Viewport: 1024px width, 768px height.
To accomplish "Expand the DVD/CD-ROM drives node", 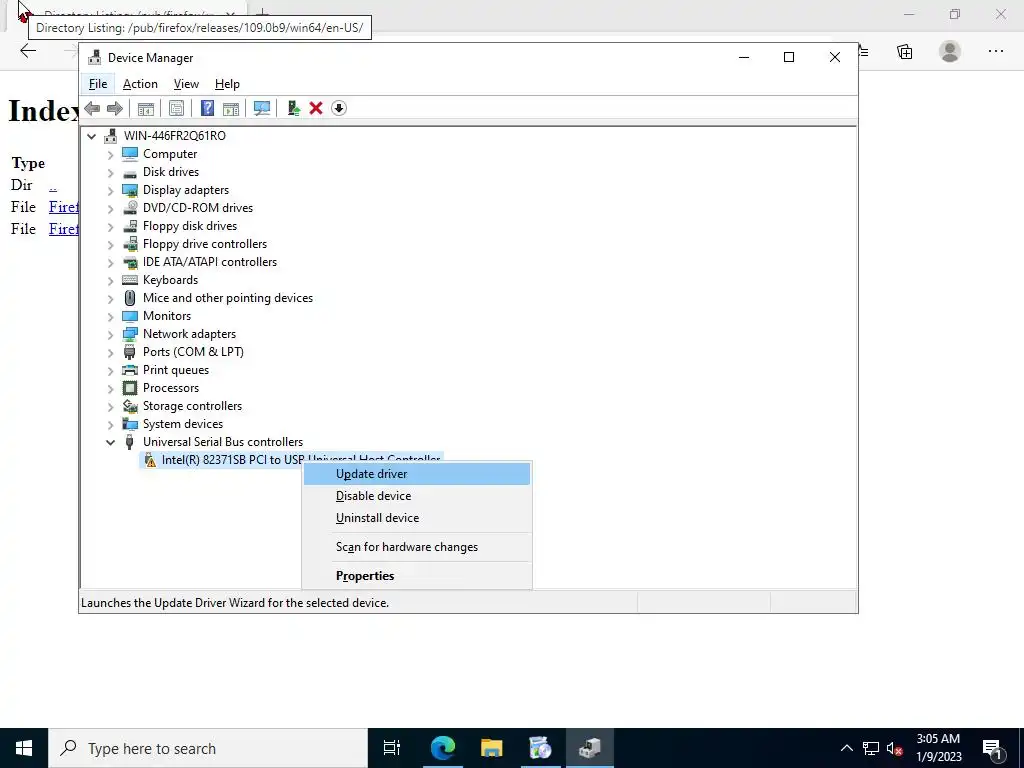I will [110, 209].
